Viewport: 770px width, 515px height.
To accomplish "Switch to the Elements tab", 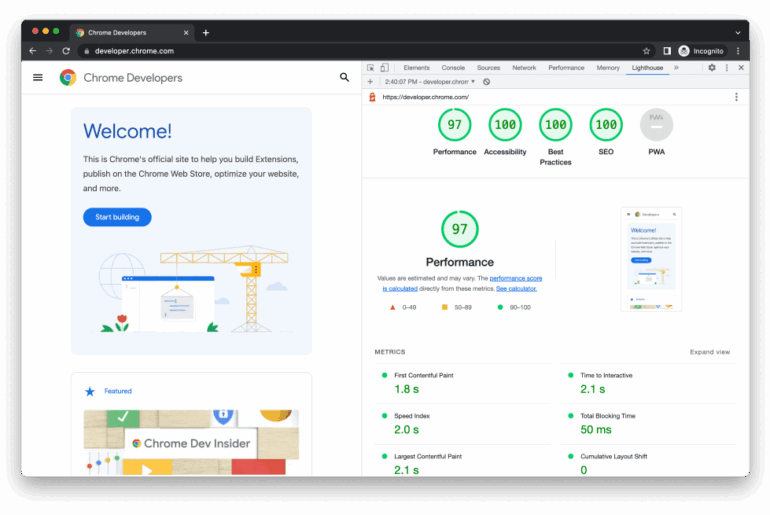I will [x=416, y=68].
